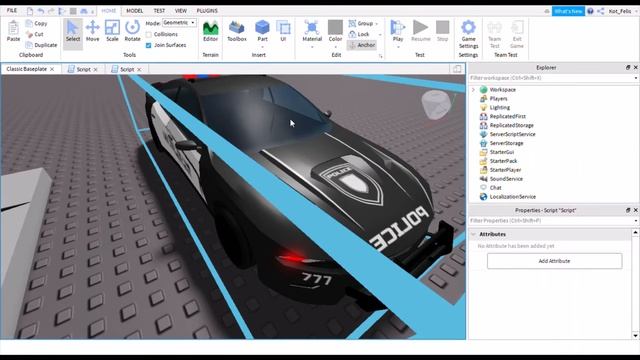Open the Part dropdown arrow
This screenshot has height=360, width=640.
262,47
